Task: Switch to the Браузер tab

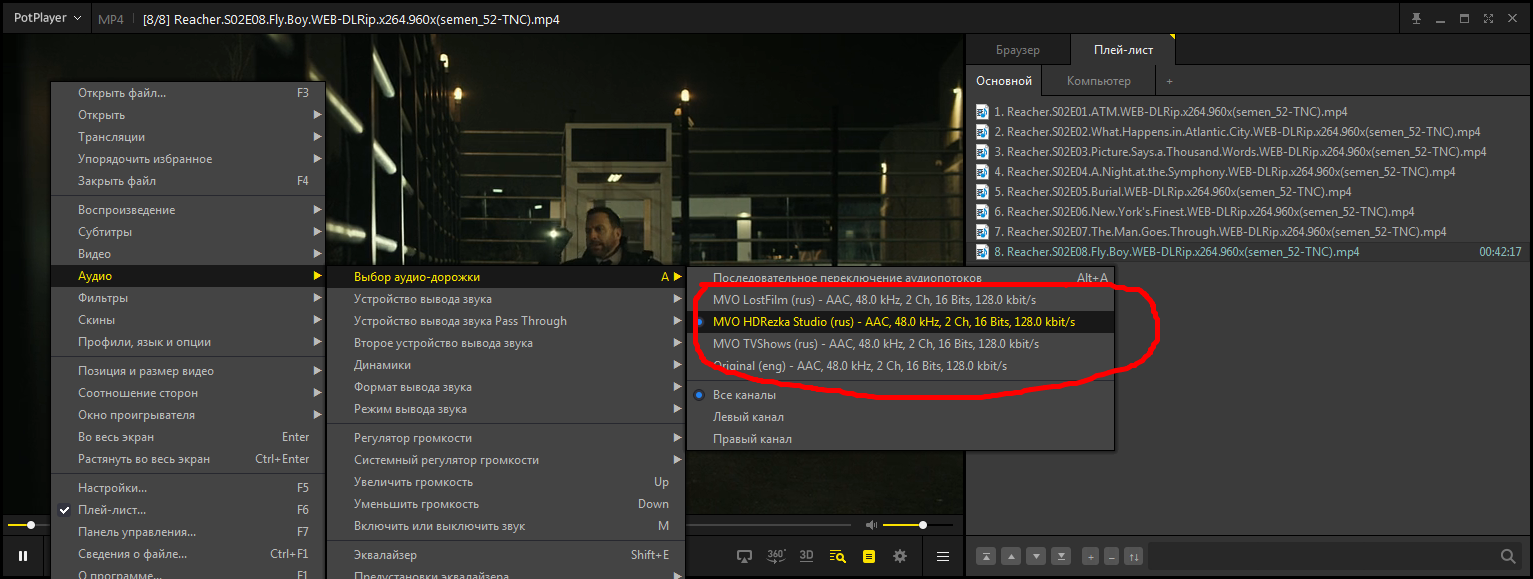Action: tap(1017, 50)
